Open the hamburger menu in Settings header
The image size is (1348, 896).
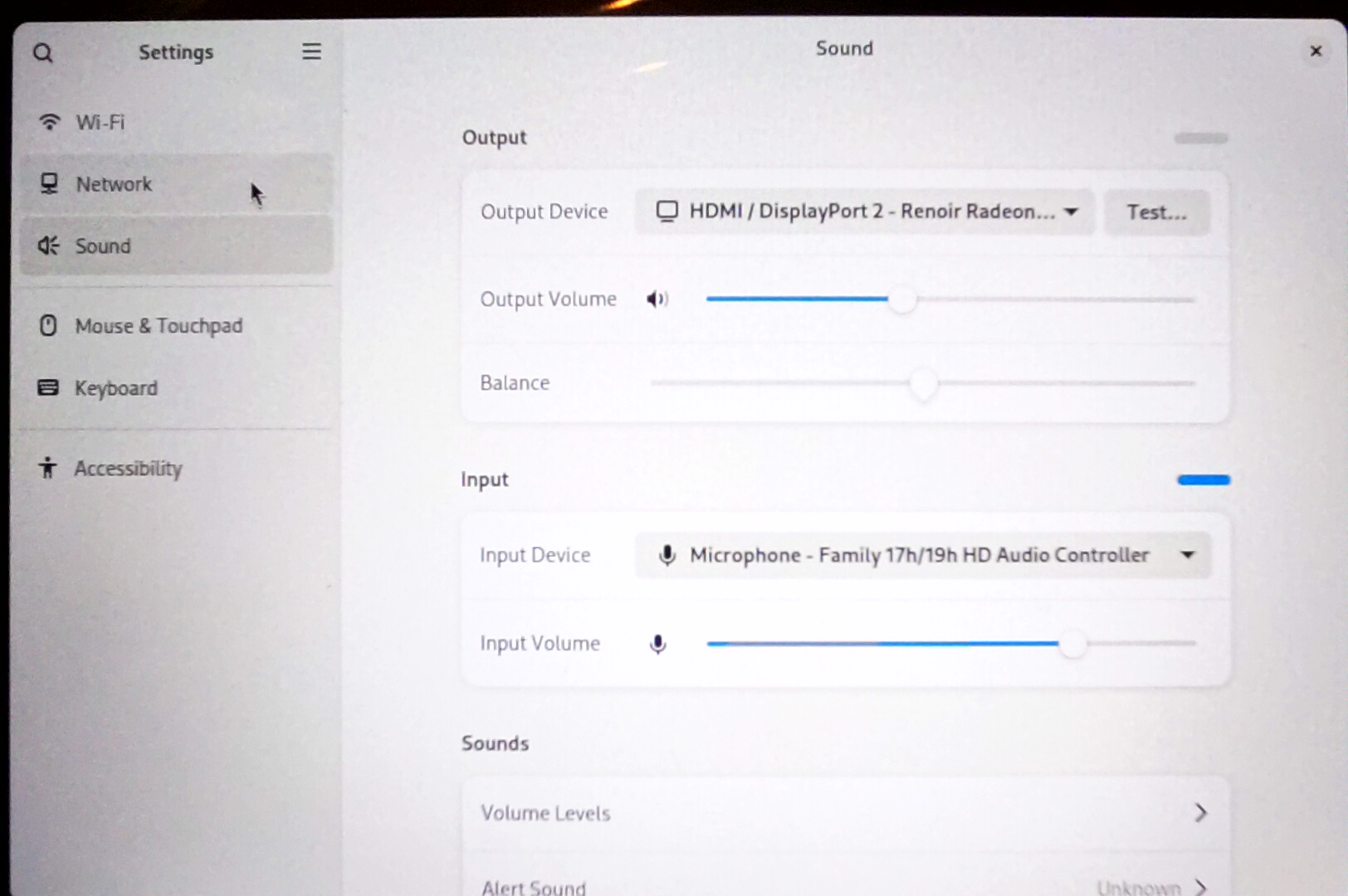pyautogui.click(x=311, y=52)
